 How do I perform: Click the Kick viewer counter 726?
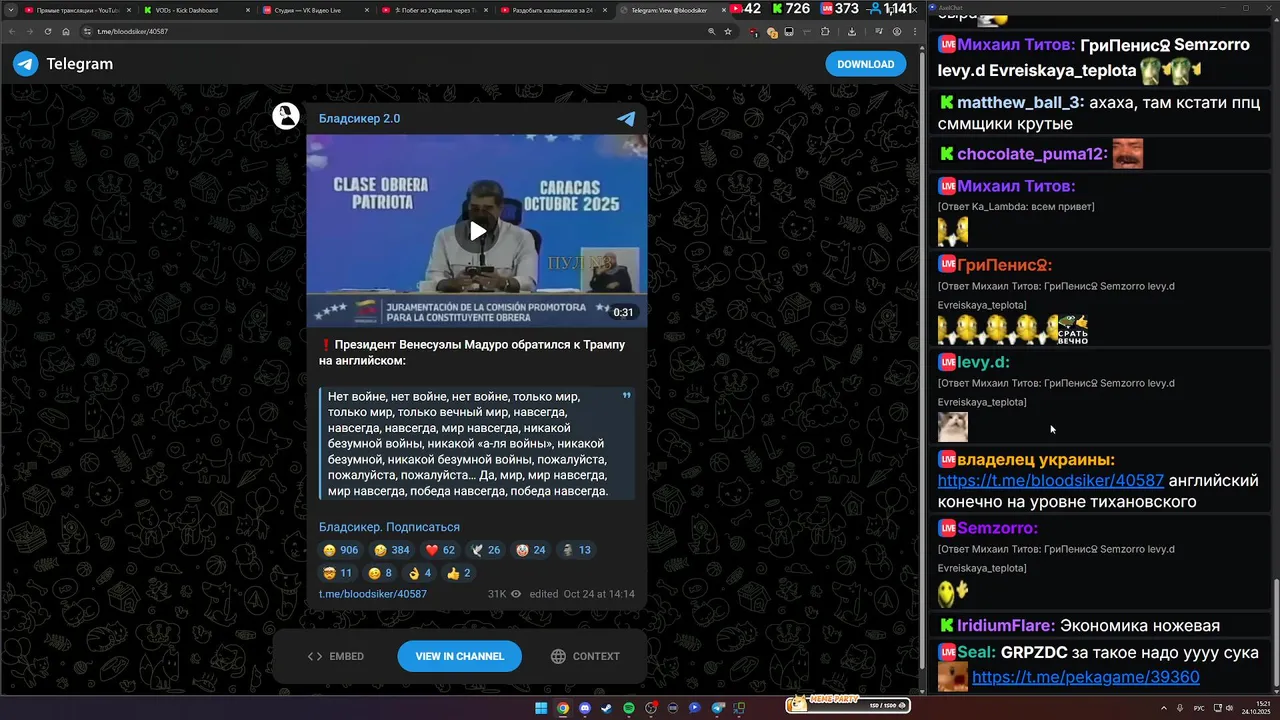pyautogui.click(x=791, y=9)
